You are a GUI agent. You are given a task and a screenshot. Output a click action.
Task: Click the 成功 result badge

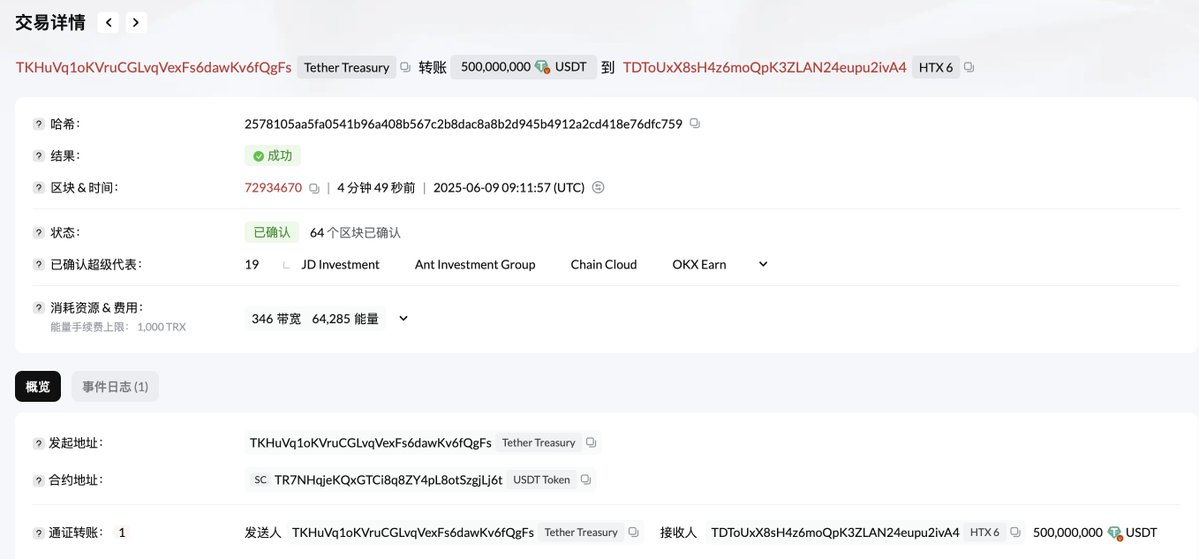click(x=272, y=156)
